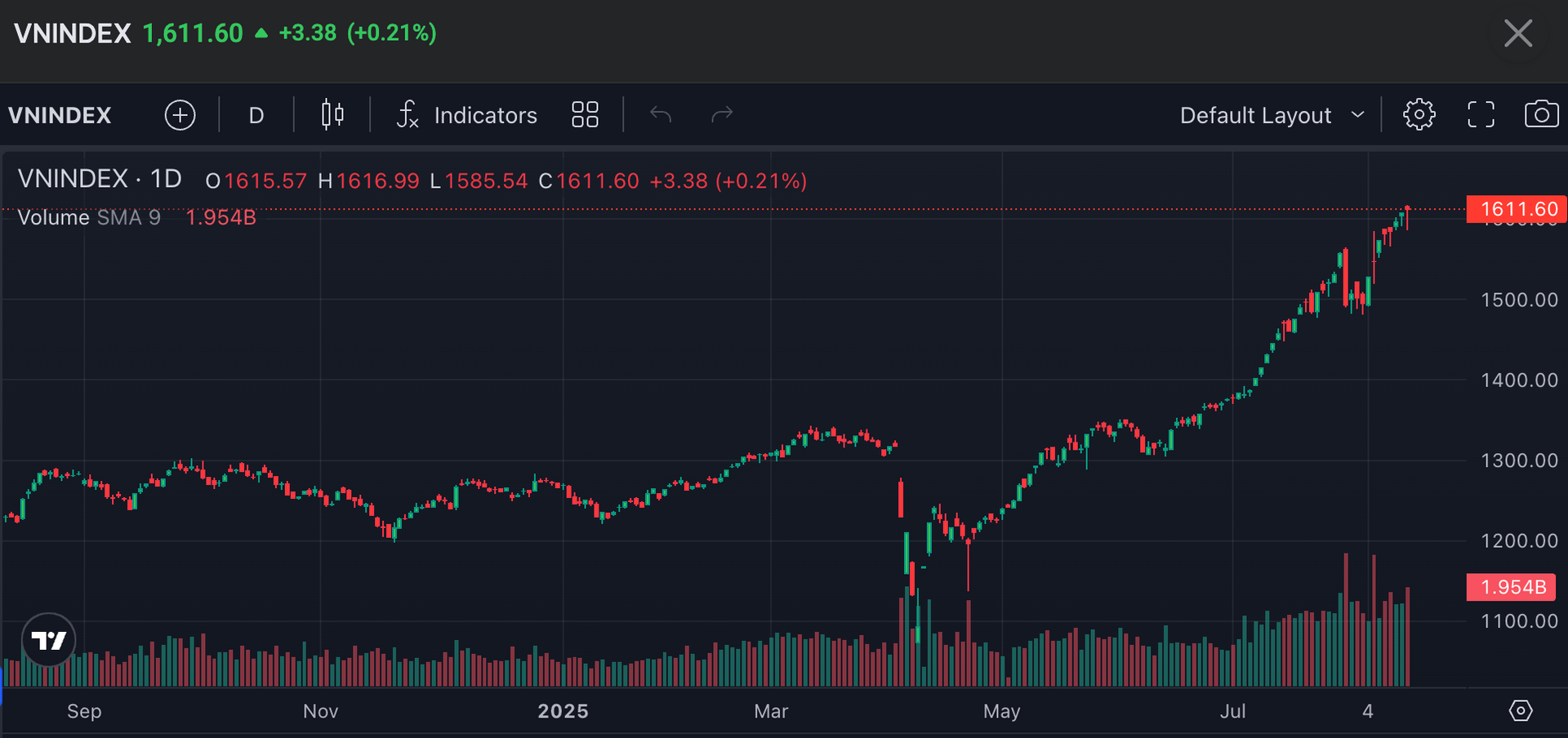
Task: Change the D timeframe interval
Action: 256,115
